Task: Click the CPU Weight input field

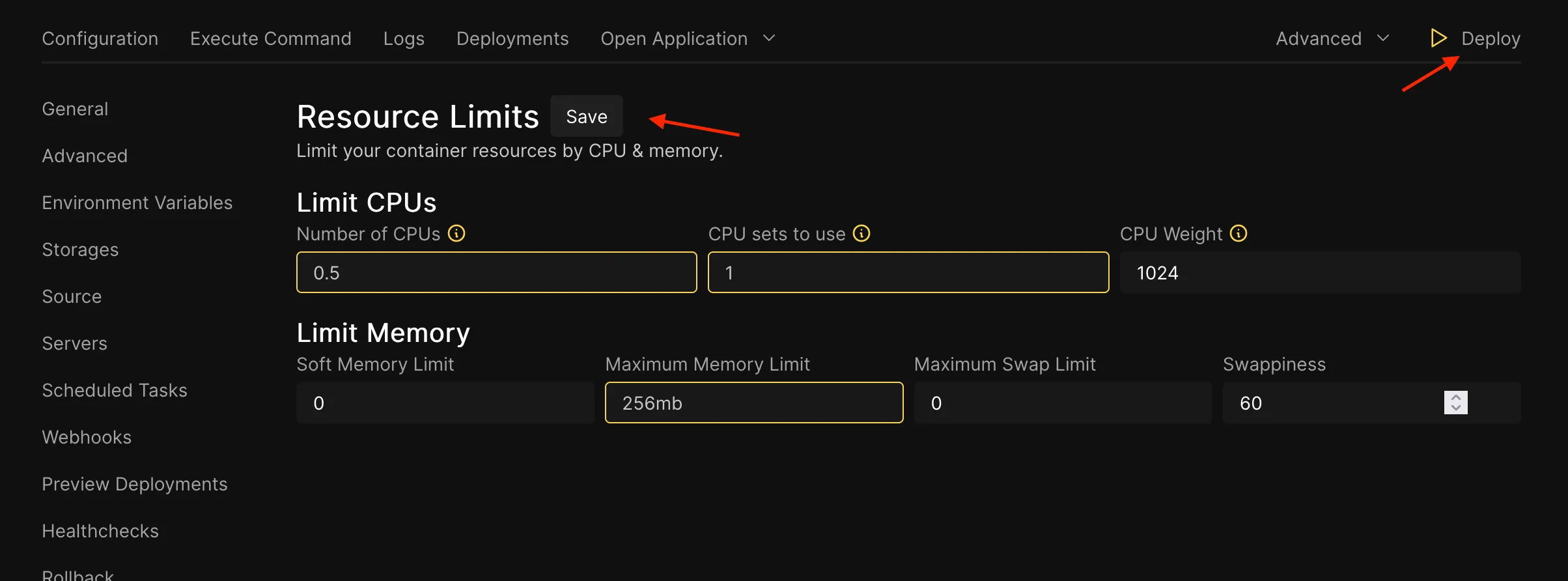Action: click(x=1321, y=272)
